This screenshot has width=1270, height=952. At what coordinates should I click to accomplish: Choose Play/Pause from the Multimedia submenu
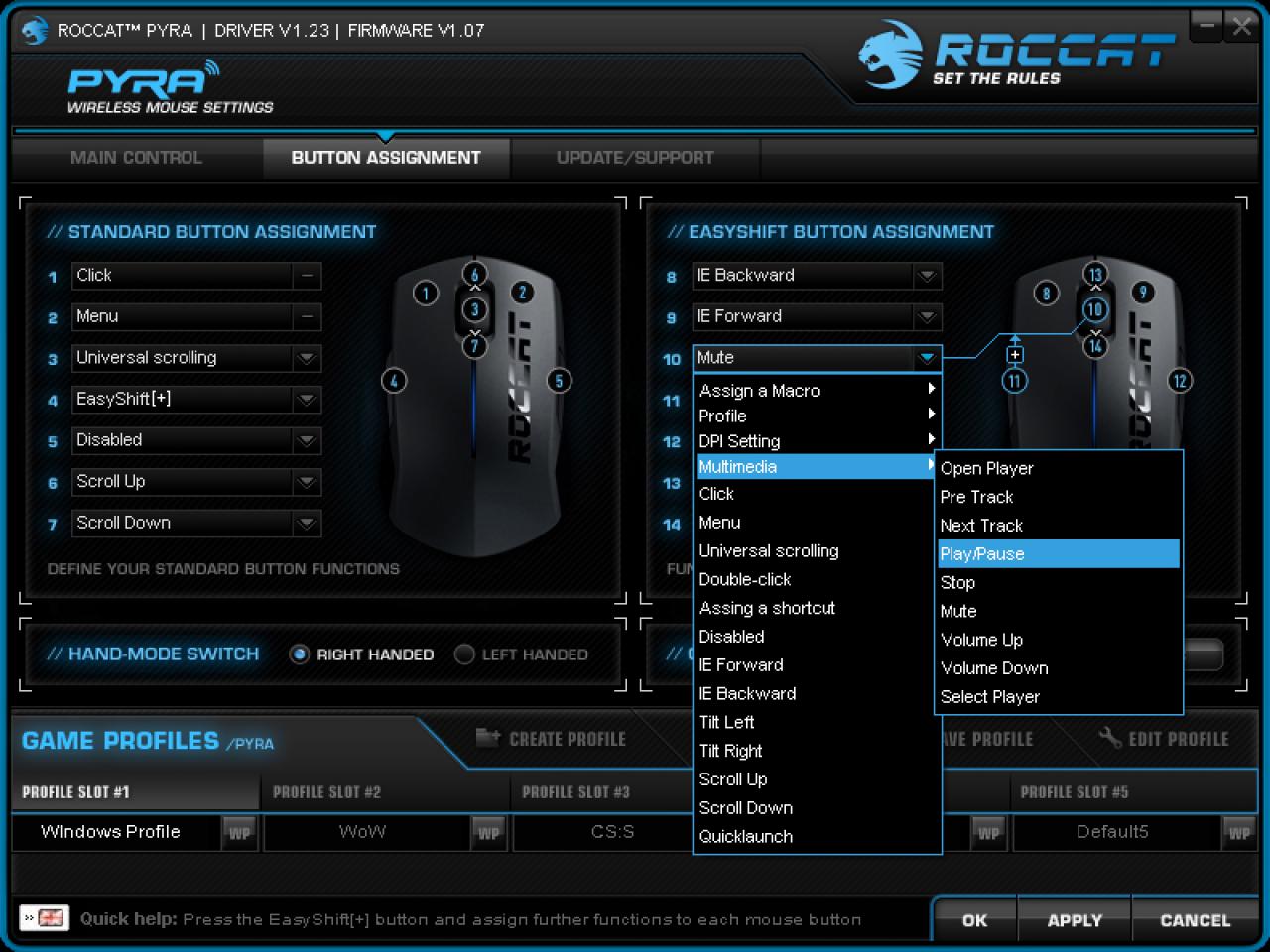point(1059,554)
